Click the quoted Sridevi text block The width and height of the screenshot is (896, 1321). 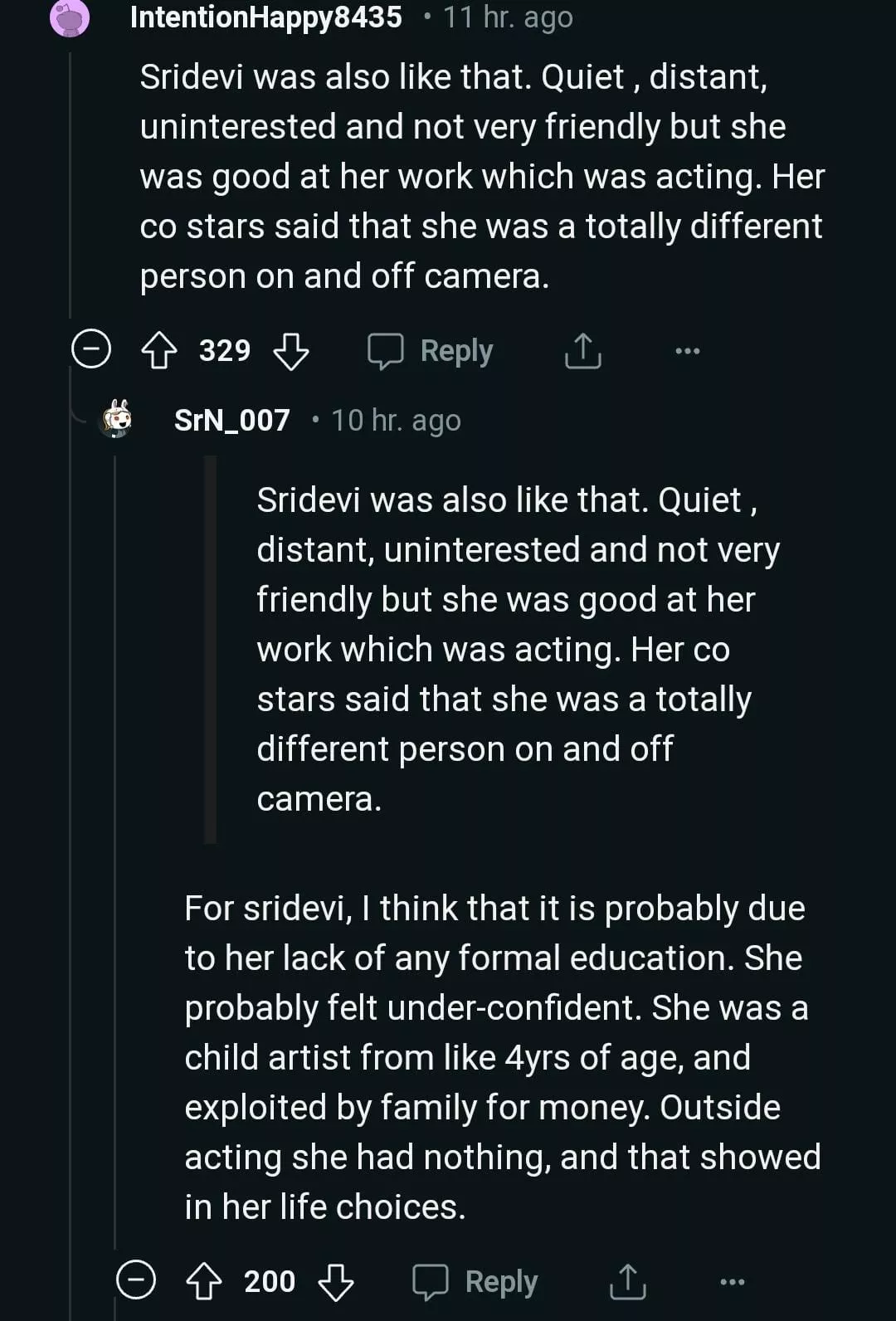tap(506, 649)
